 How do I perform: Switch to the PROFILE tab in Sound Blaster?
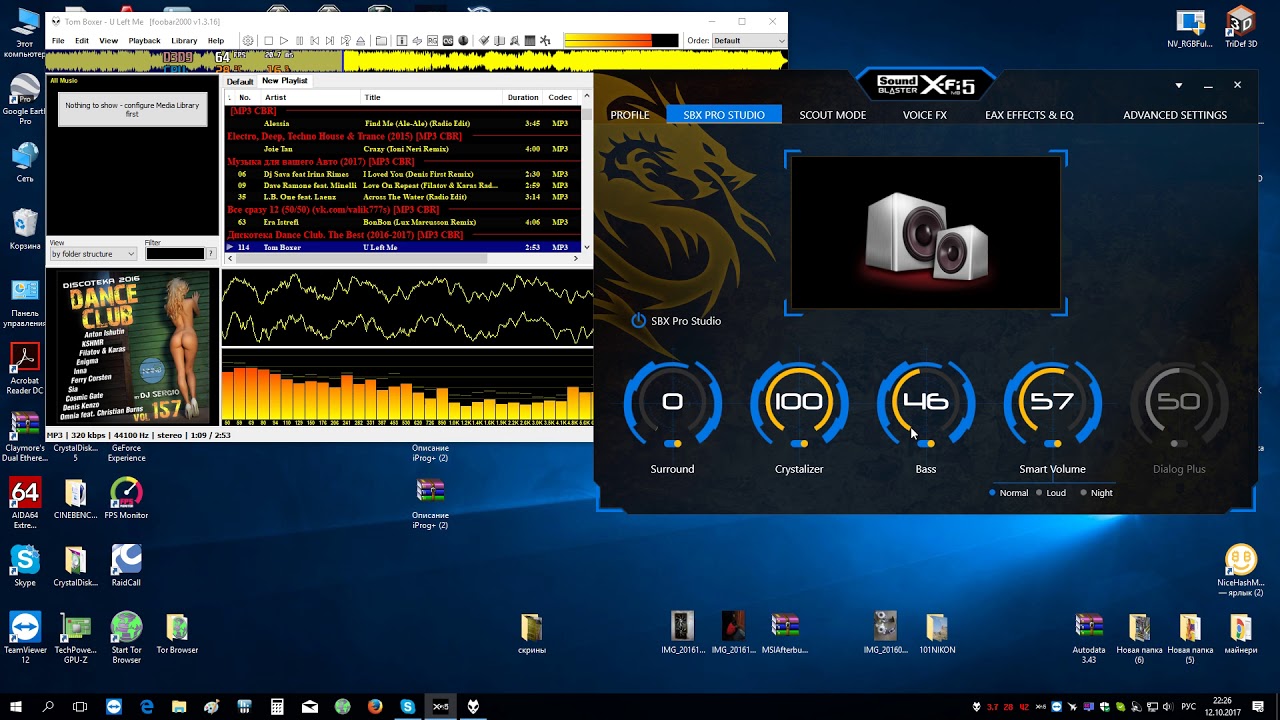click(x=630, y=115)
